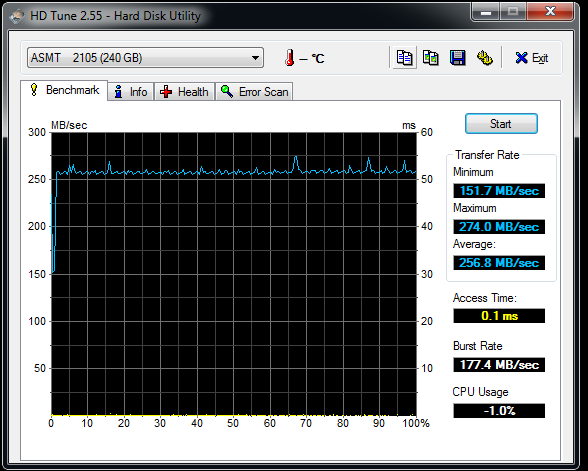The width and height of the screenshot is (588, 471).
Task: Click the lightbulb icon on the Benchmark tab
Action: click(x=34, y=90)
